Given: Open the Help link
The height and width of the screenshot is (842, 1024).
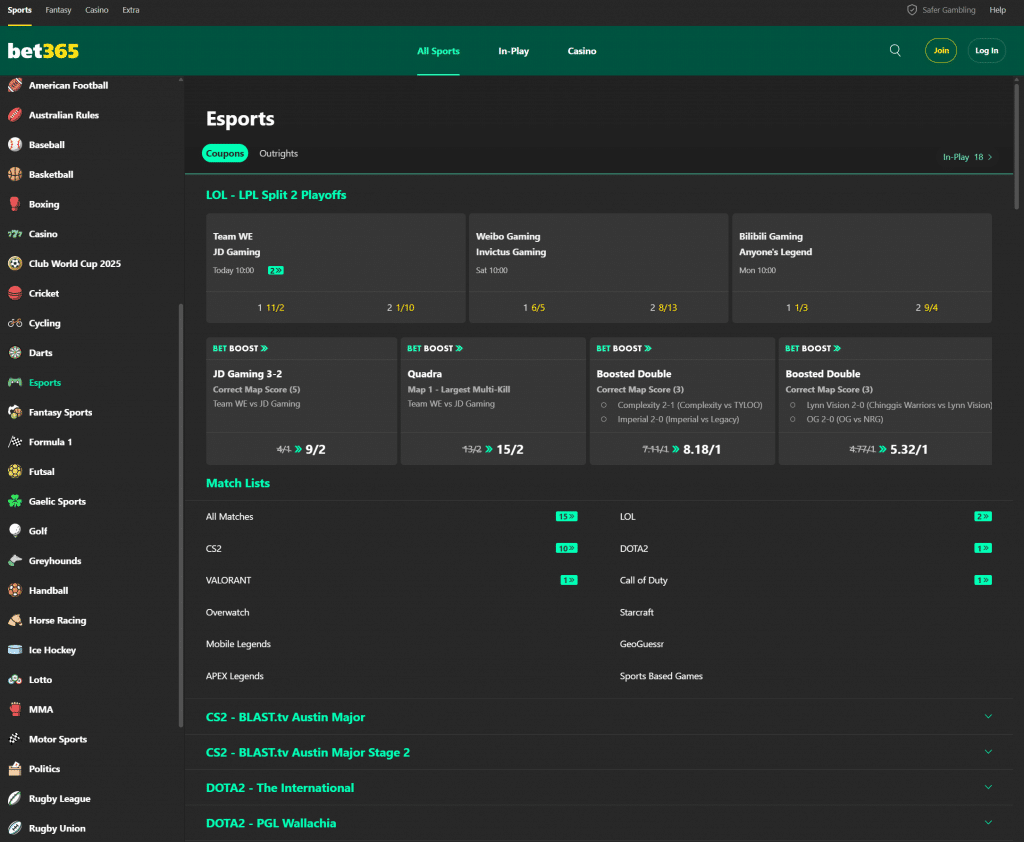Looking at the screenshot, I should (x=997, y=10).
